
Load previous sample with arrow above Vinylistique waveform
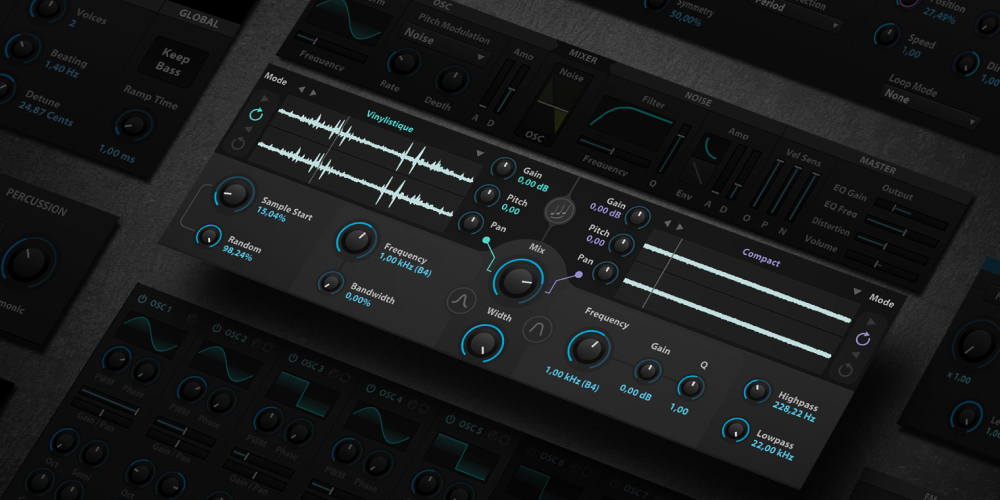click(x=302, y=90)
